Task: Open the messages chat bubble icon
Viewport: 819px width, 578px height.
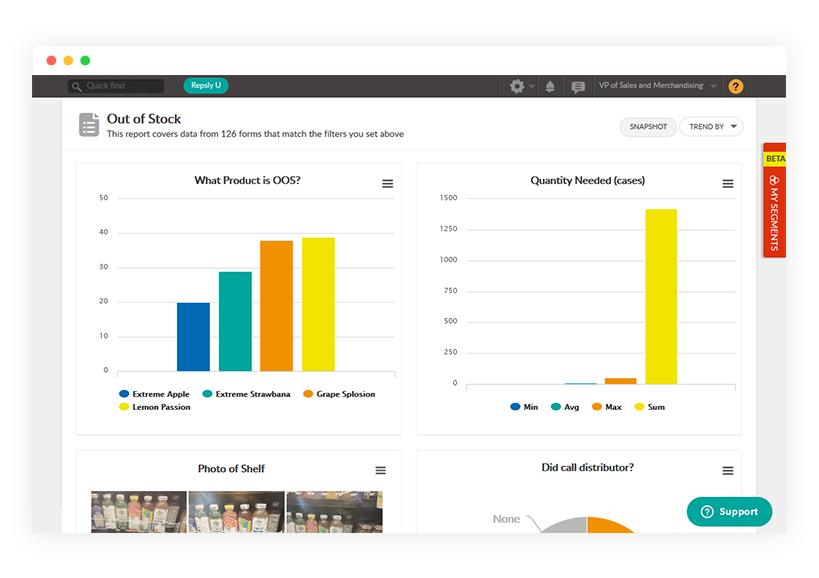Action: pos(578,87)
